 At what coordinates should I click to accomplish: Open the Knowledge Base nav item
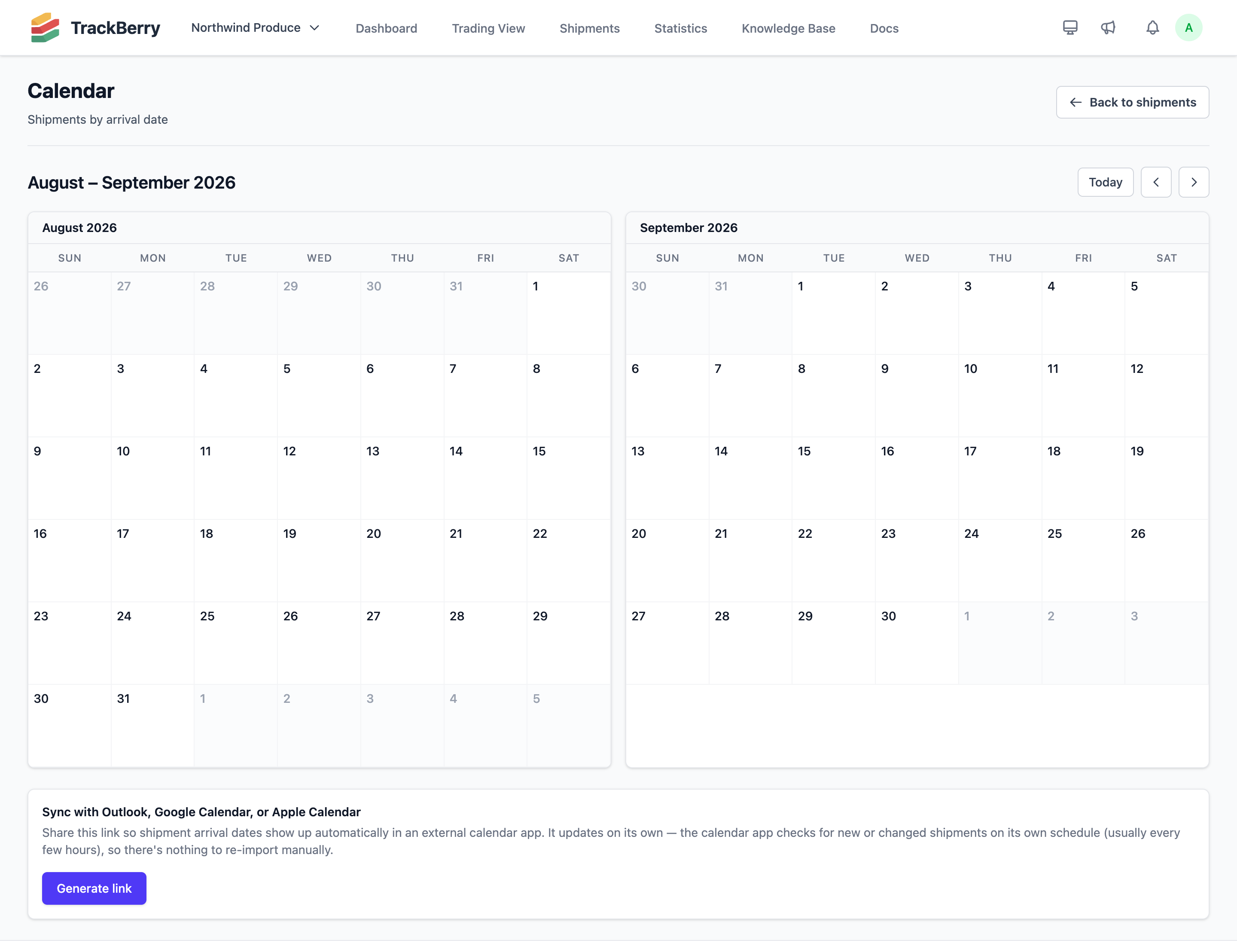point(789,28)
